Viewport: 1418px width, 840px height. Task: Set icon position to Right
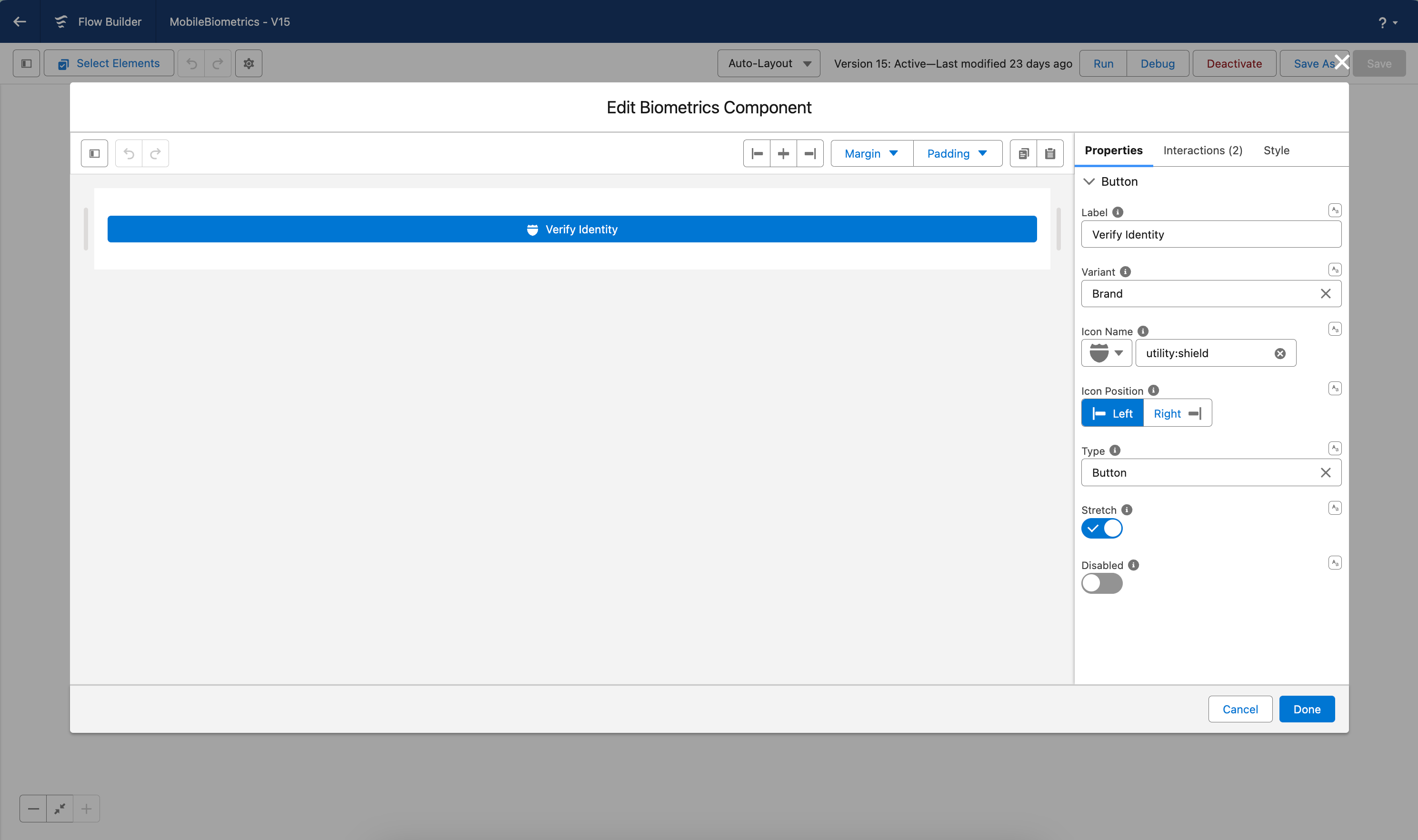pyautogui.click(x=1177, y=413)
